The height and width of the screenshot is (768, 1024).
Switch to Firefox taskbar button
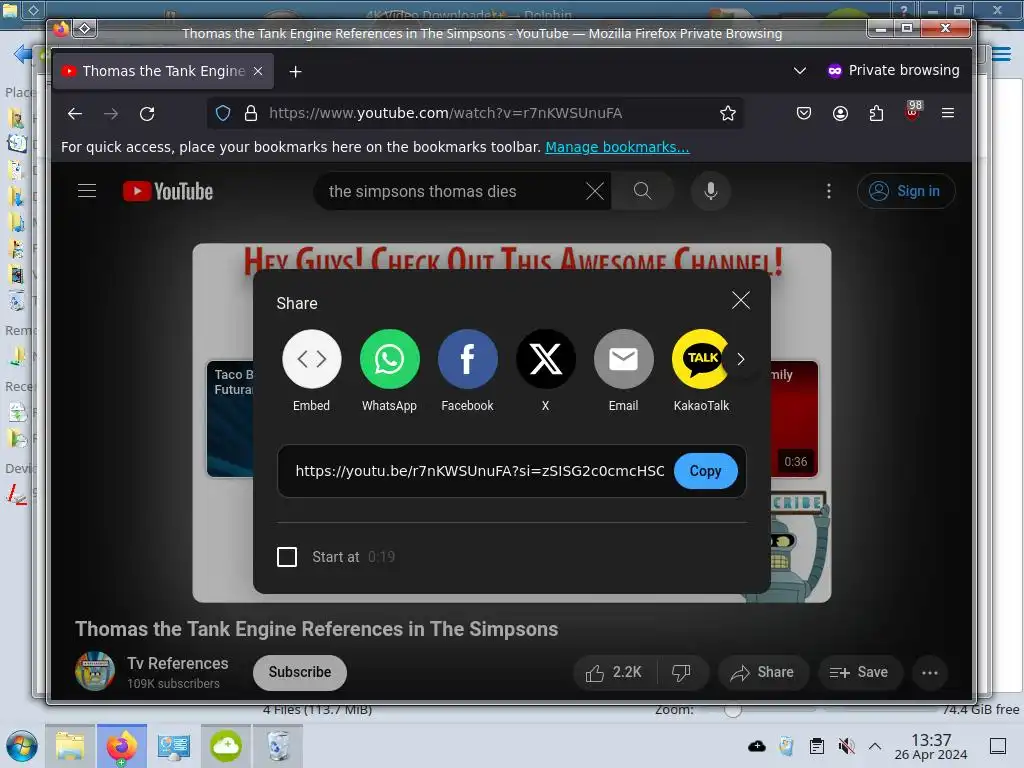(122, 746)
